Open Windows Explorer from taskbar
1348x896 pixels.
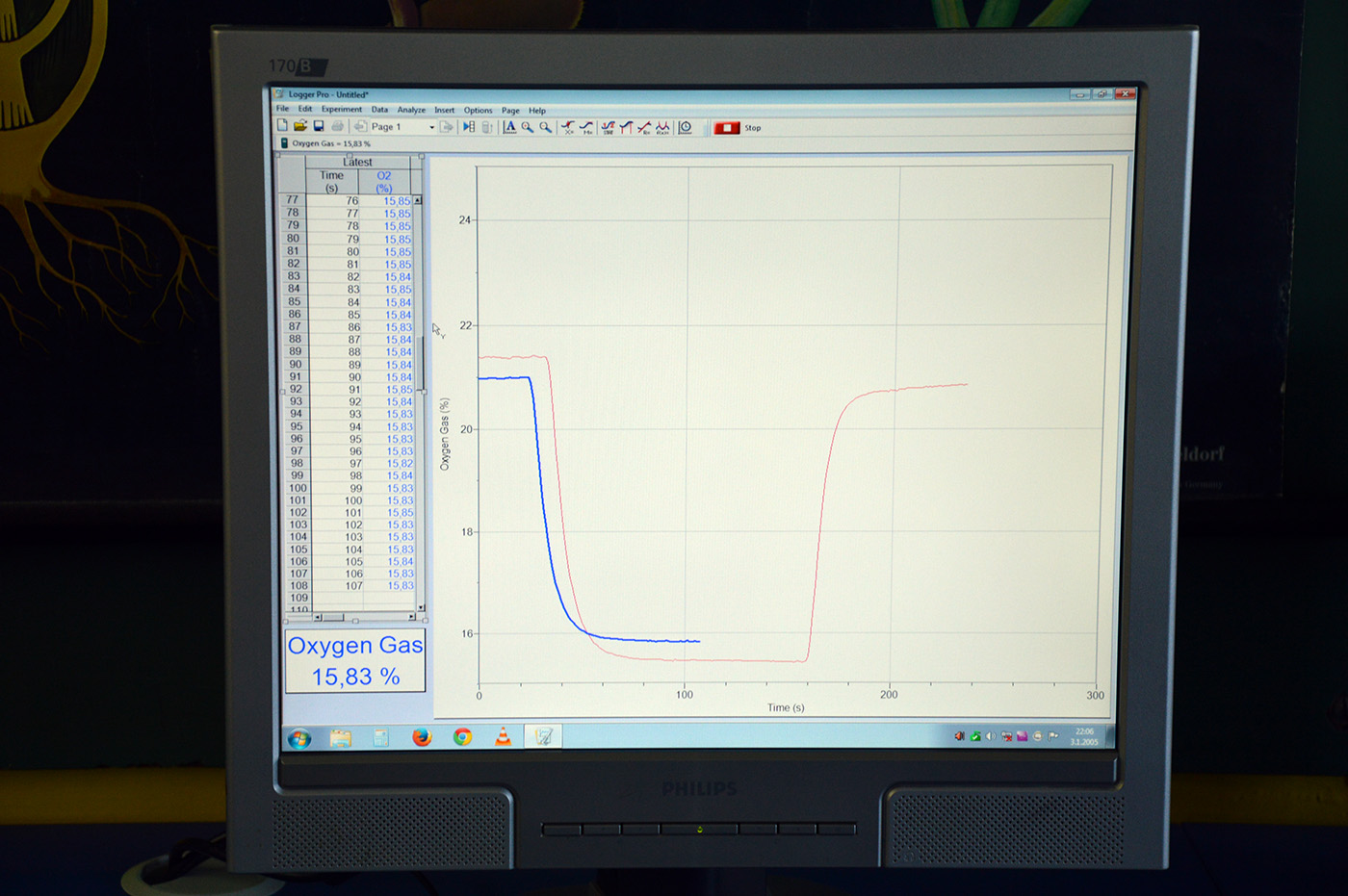[x=341, y=738]
